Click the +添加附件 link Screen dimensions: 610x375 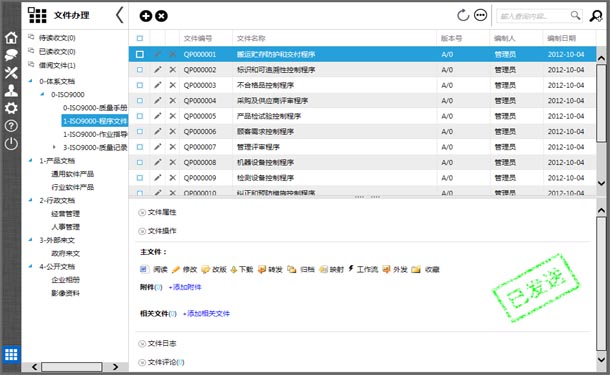[x=185, y=287]
